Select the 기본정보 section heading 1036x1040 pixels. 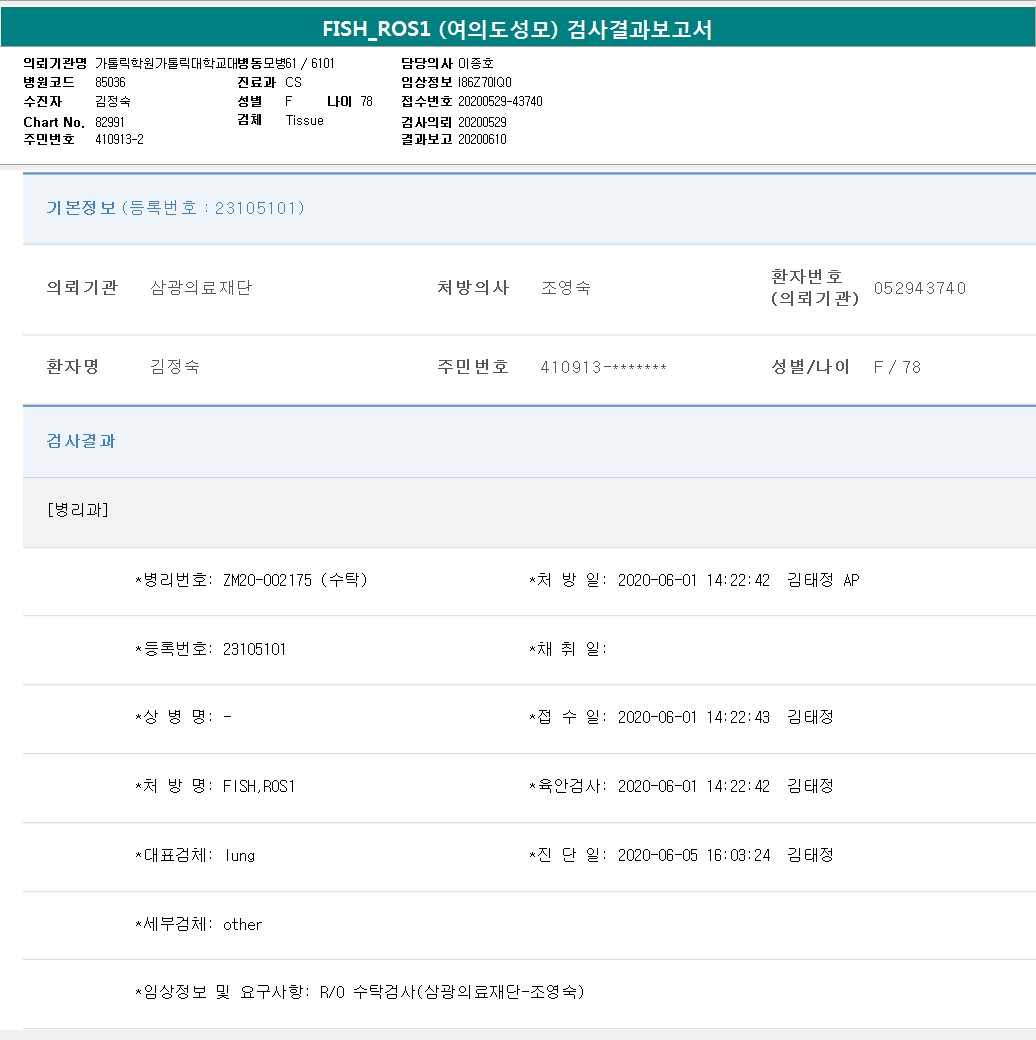pos(81,208)
